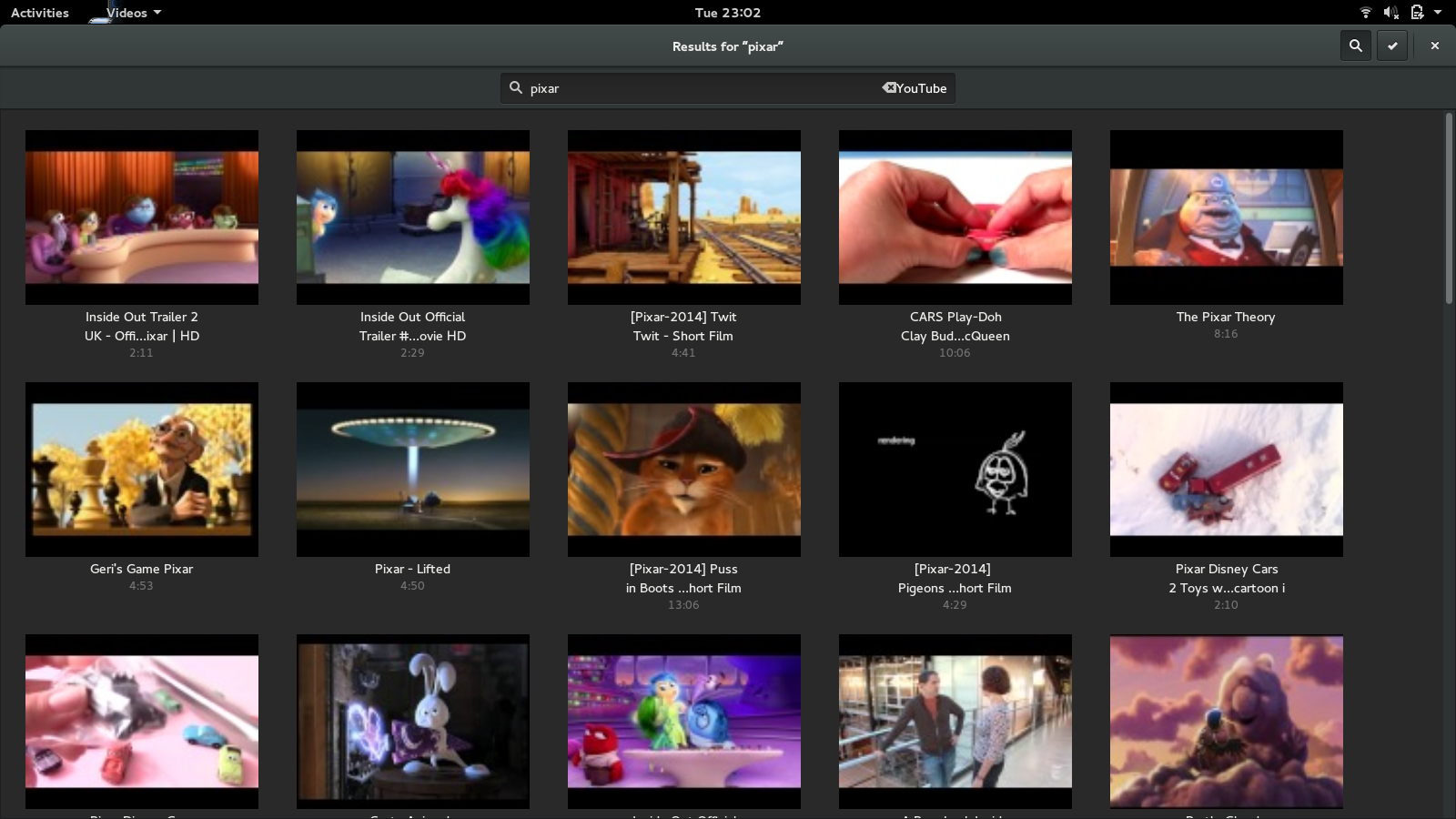Open the Pigeons Short Film thumbnail
Image resolution: width=1456 pixels, height=819 pixels.
[x=955, y=470]
